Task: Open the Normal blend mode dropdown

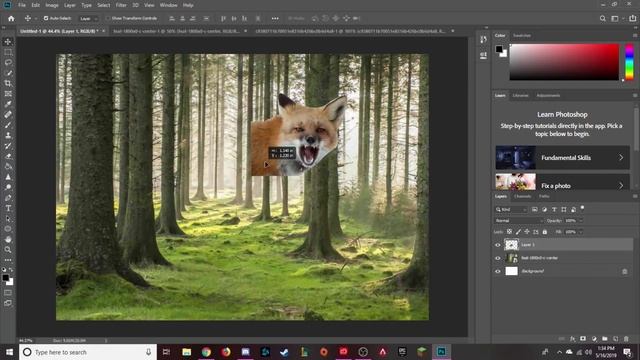Action: point(519,221)
